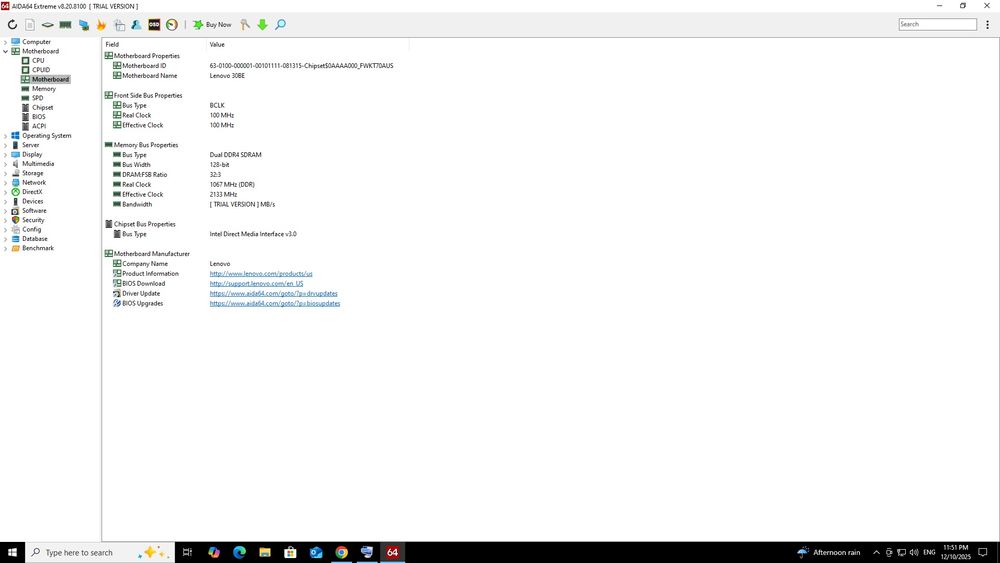This screenshot has height=563, width=1000.
Task: Click the gauge benchmark toolbar icon
Action: point(172,25)
